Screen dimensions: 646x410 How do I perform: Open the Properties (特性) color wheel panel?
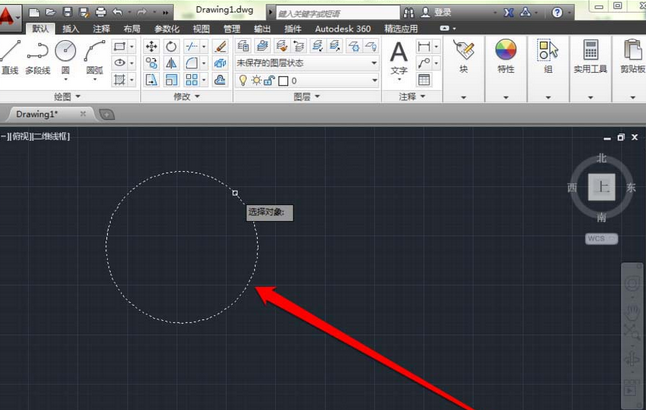pos(505,54)
